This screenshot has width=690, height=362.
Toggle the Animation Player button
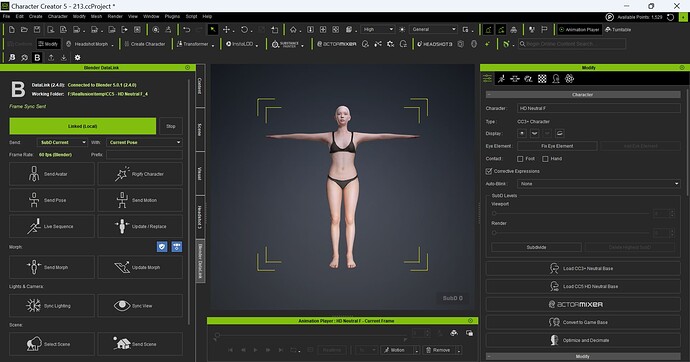point(579,29)
